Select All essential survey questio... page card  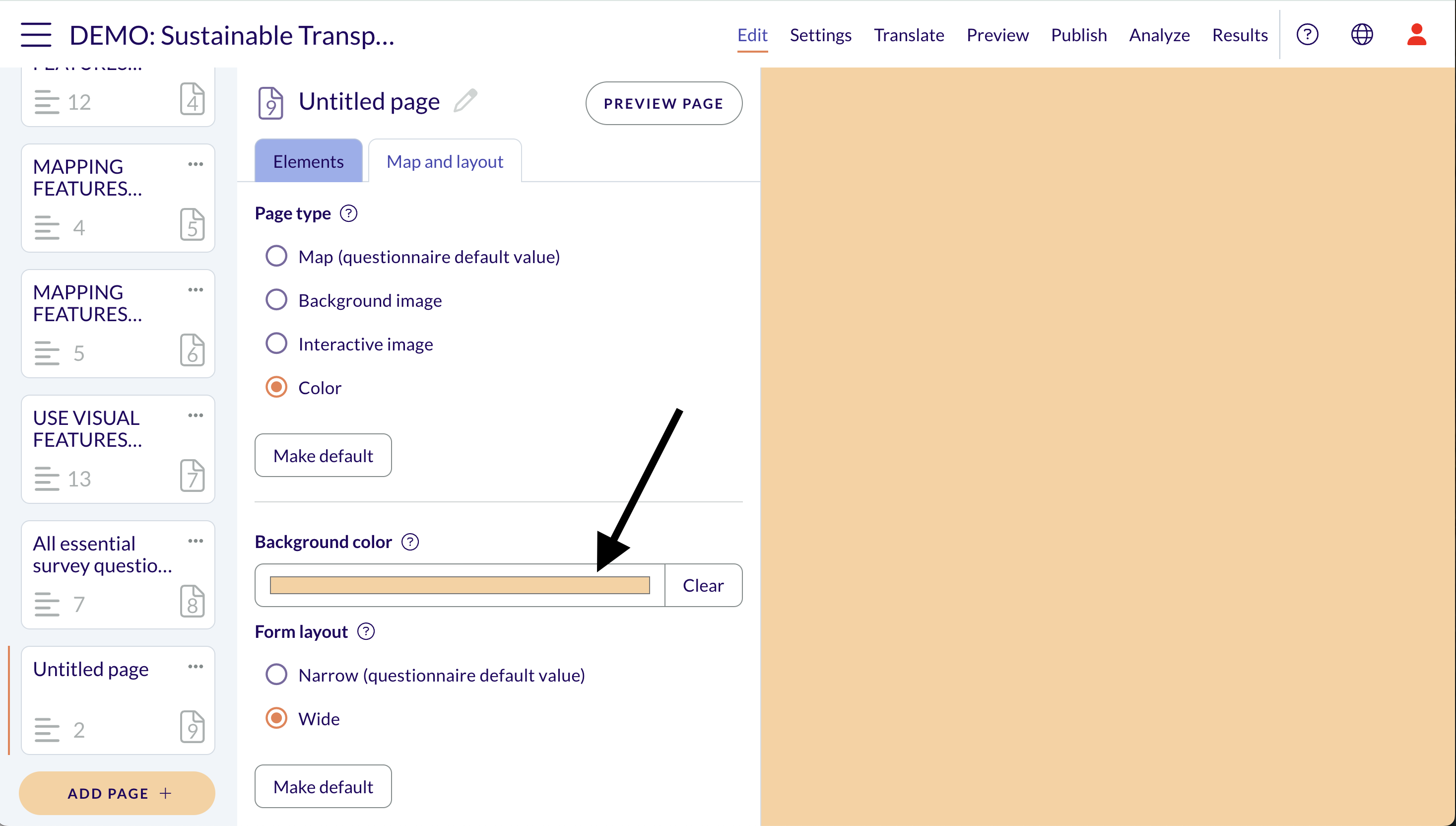[x=118, y=575]
